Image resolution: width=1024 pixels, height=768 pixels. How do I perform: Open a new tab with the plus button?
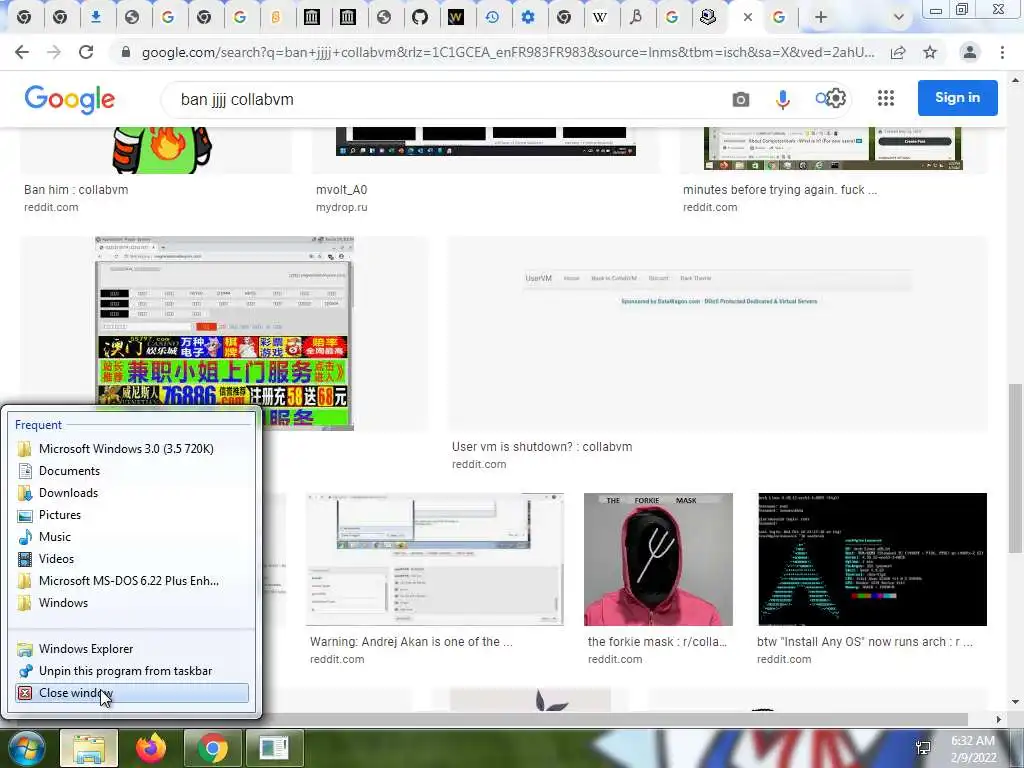tap(821, 18)
